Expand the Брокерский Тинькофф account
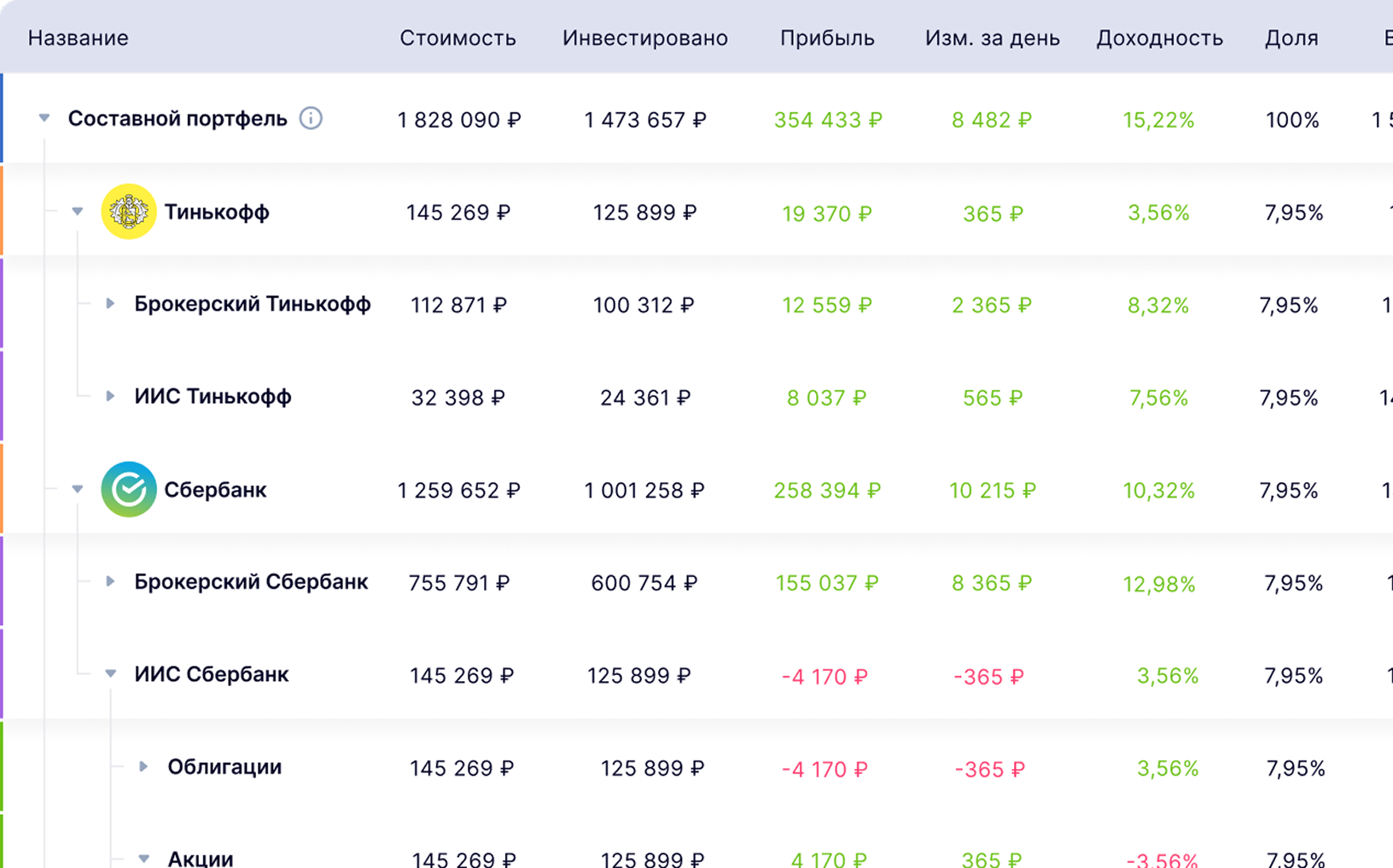Image resolution: width=1393 pixels, height=868 pixels. tap(110, 304)
